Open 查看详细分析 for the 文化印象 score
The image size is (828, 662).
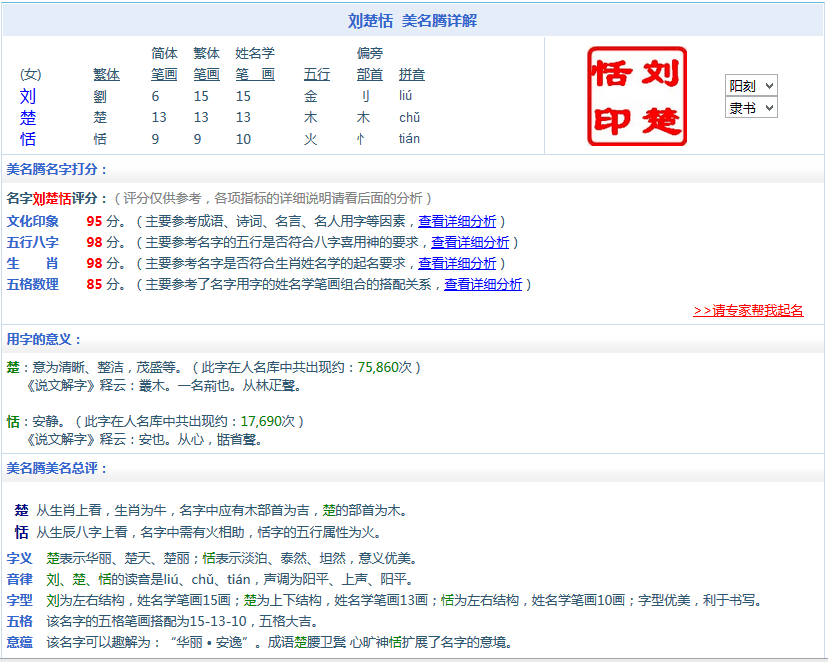point(457,221)
